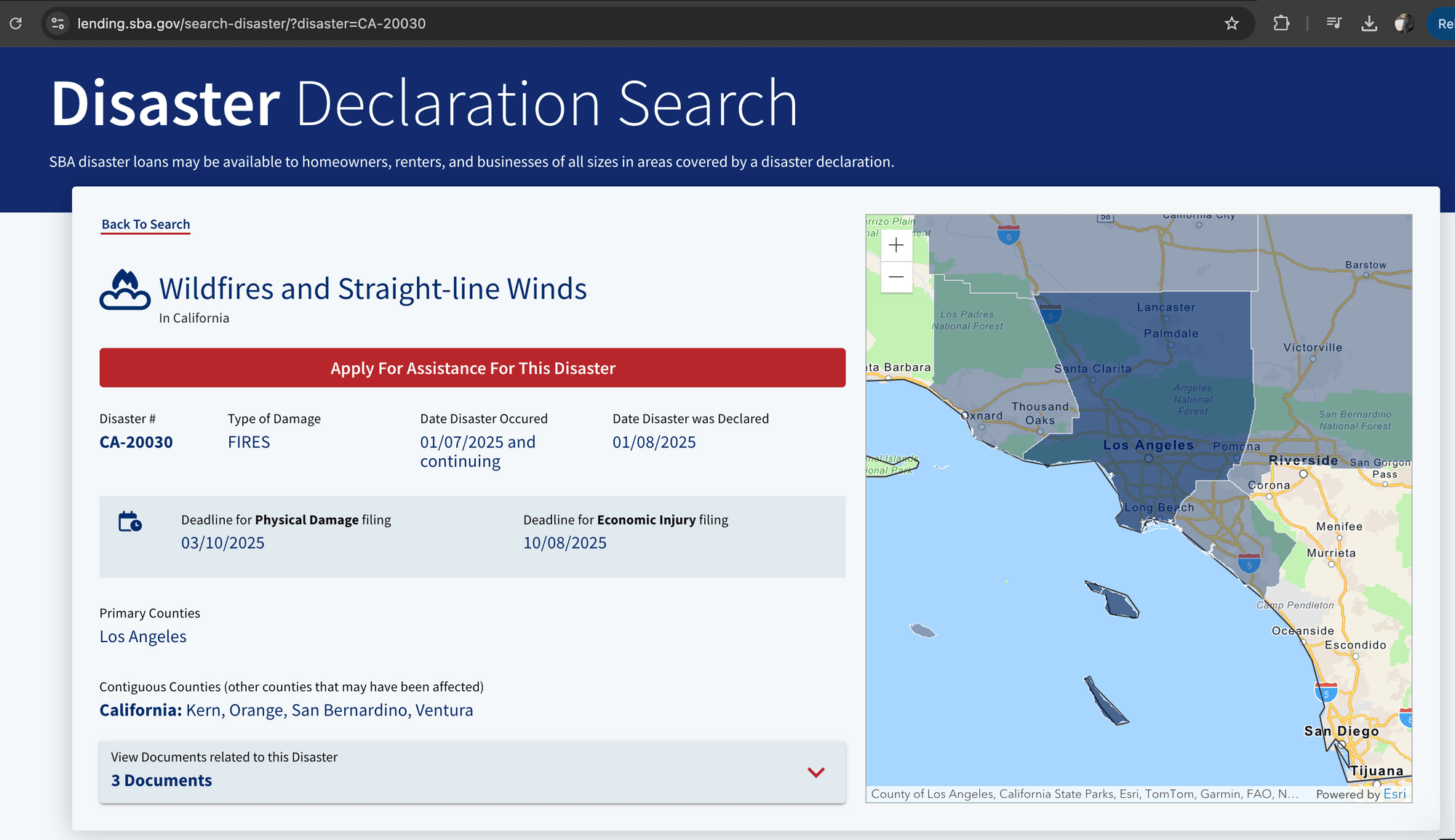Click the wildfire disaster type icon
This screenshot has width=1455, height=840.
[125, 289]
